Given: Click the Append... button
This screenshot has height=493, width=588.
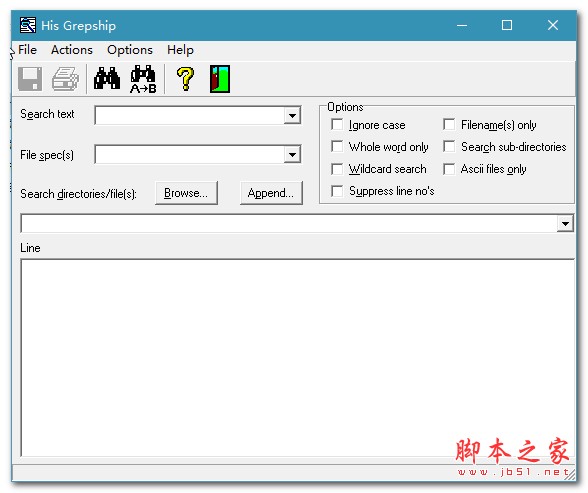Looking at the screenshot, I should [271, 193].
